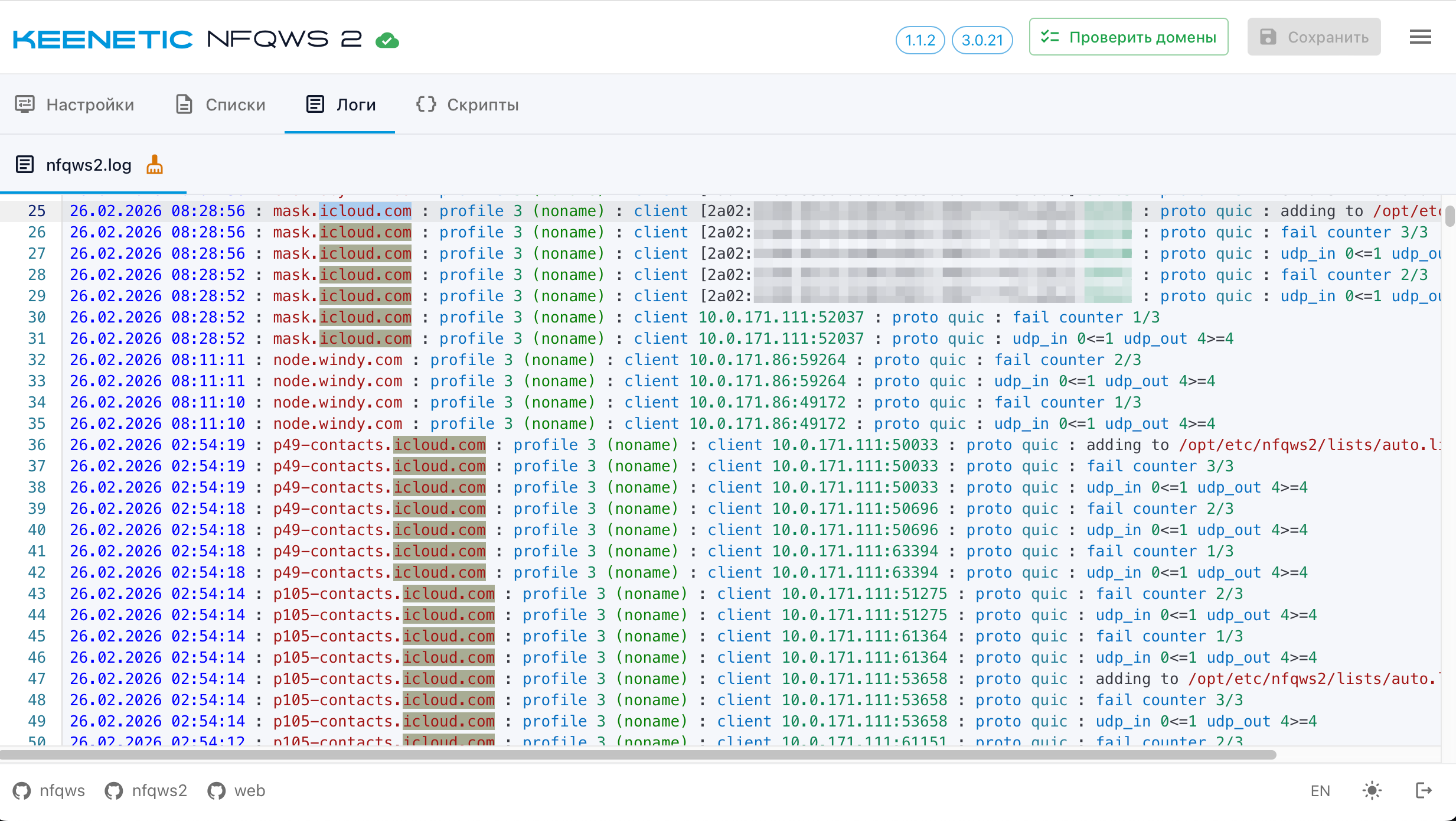Image resolution: width=1456 pixels, height=821 pixels.
Task: Open the web GitHub link
Action: coord(236,791)
